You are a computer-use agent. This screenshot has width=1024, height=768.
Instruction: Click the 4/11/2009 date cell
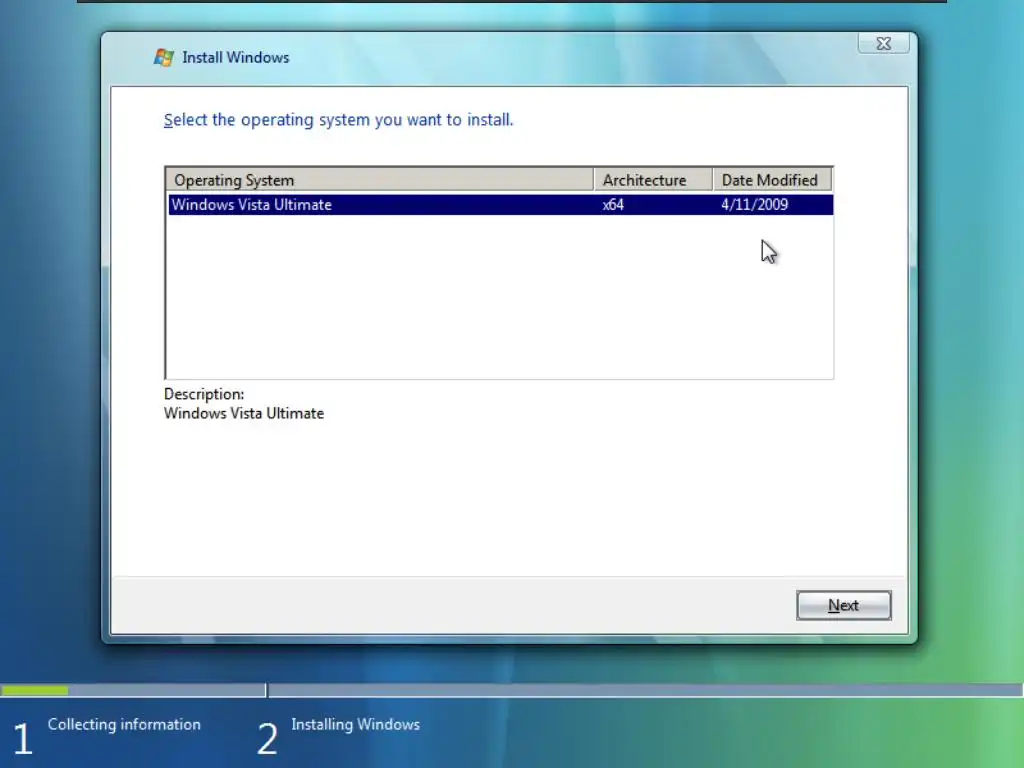pyautogui.click(x=754, y=204)
